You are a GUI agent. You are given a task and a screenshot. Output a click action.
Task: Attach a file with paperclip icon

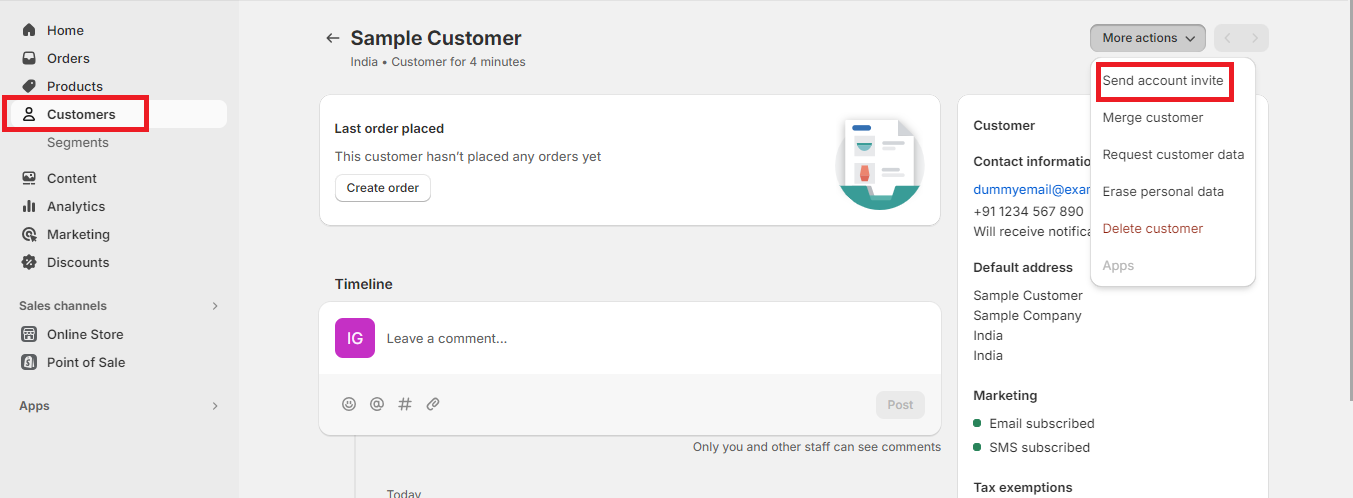pyautogui.click(x=433, y=404)
